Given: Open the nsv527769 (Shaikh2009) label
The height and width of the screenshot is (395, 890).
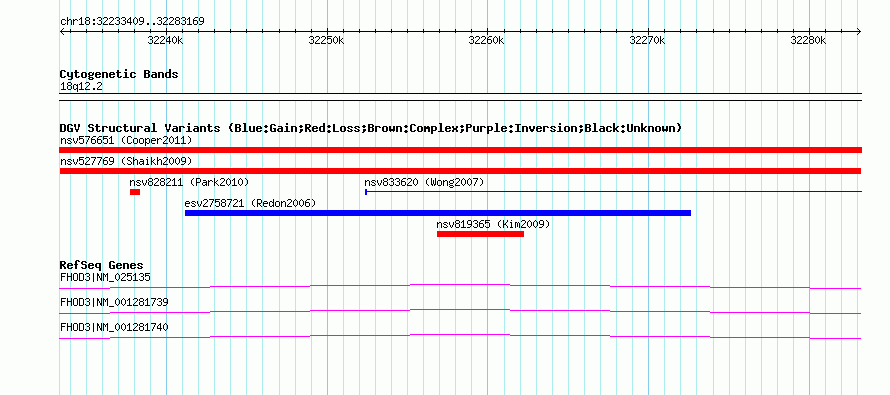Looking at the screenshot, I should (126, 161).
